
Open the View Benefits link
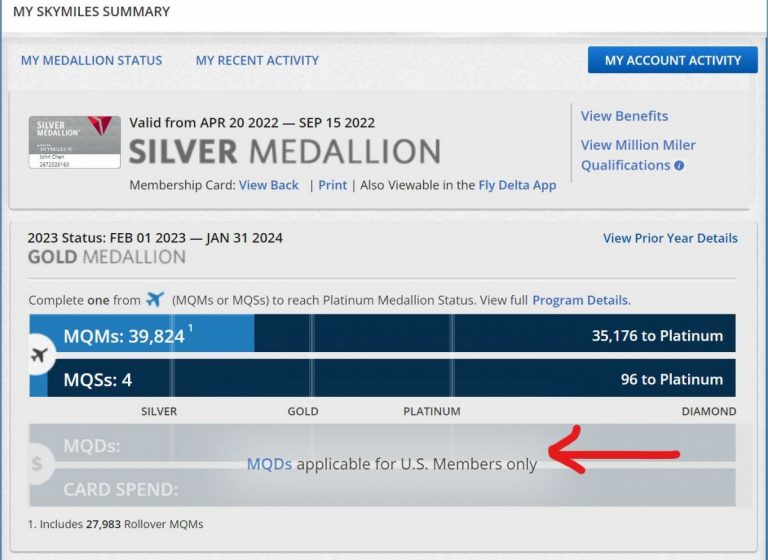(x=624, y=116)
